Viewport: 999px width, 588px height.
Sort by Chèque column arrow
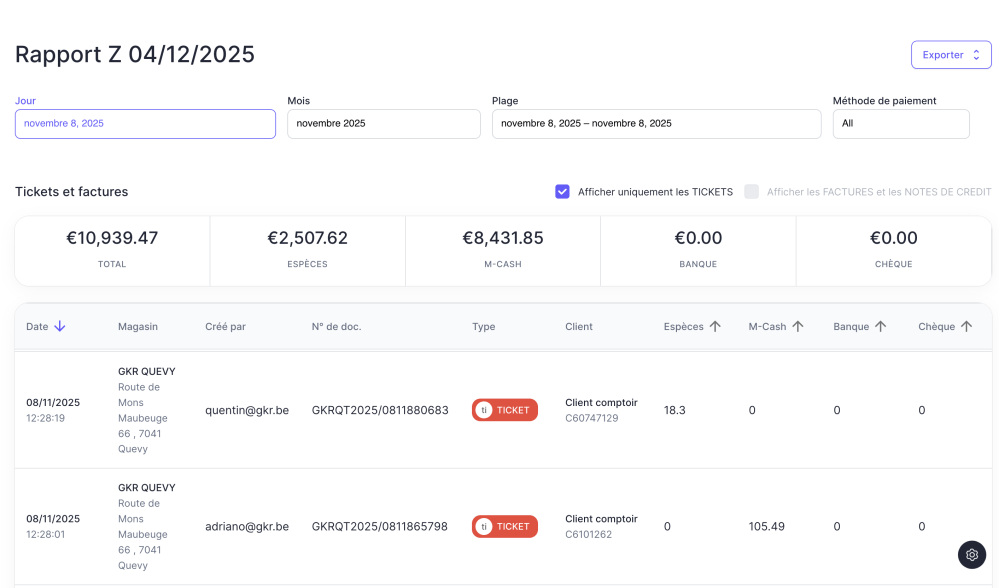pyautogui.click(x=966, y=326)
